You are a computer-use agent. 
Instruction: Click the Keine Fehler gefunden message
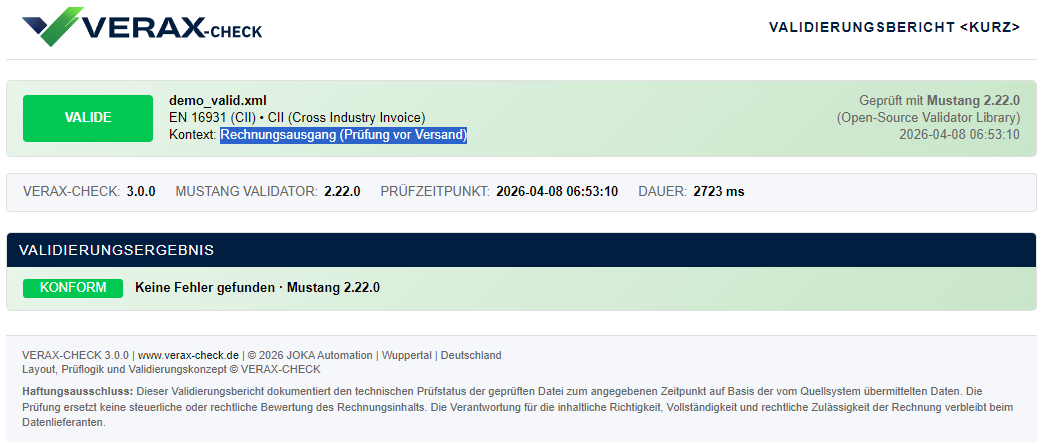(x=257, y=288)
